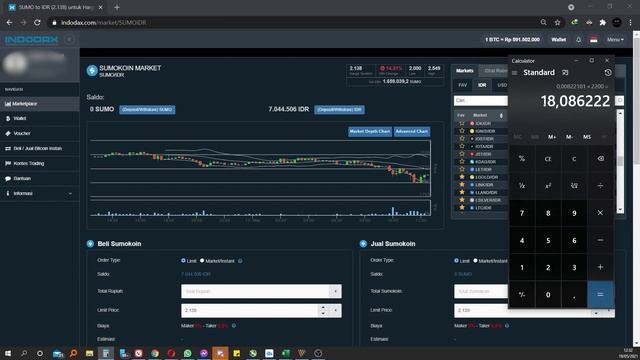Click Calculator backspace key

[600, 159]
